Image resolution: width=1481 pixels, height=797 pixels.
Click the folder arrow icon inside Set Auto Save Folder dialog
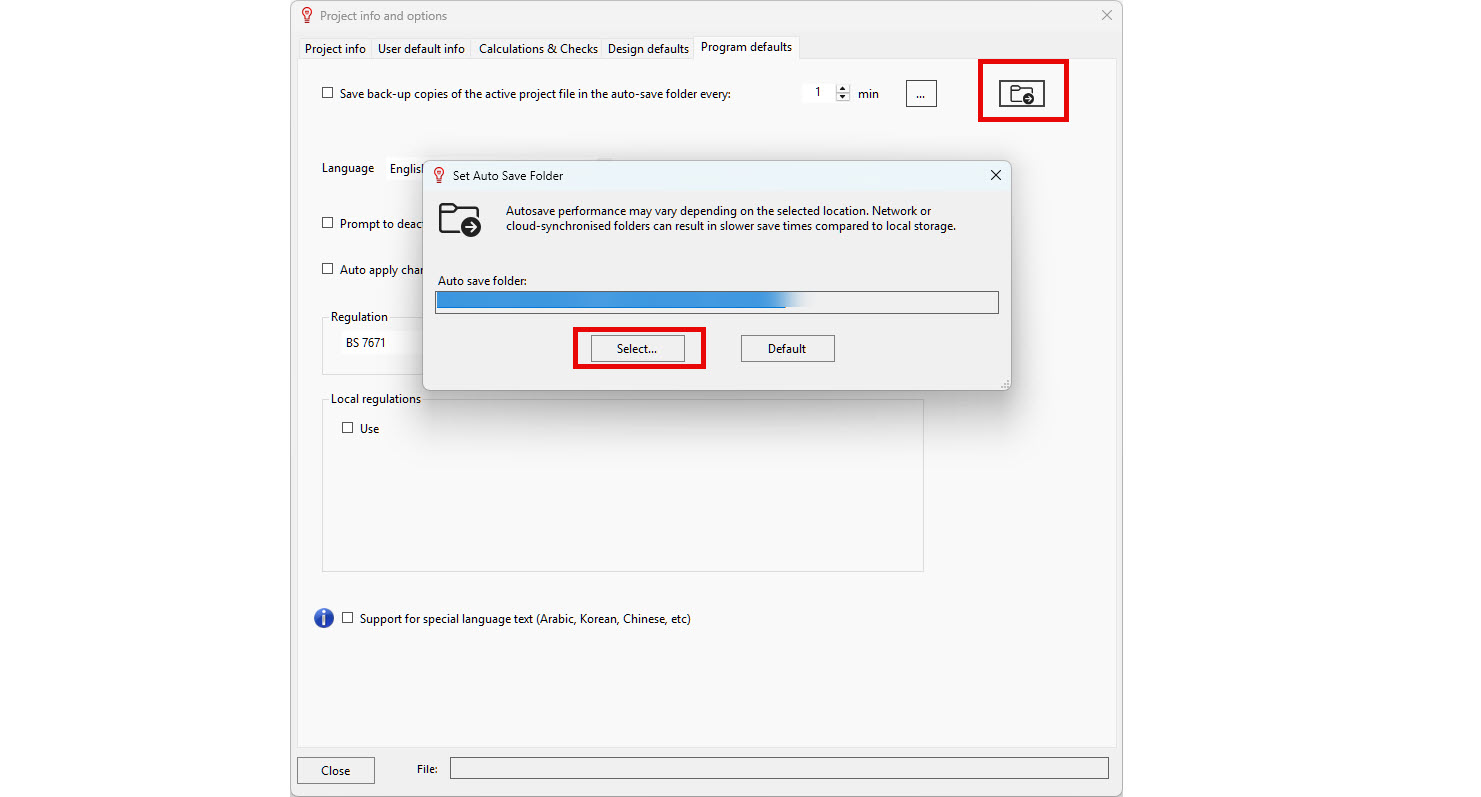click(x=460, y=219)
